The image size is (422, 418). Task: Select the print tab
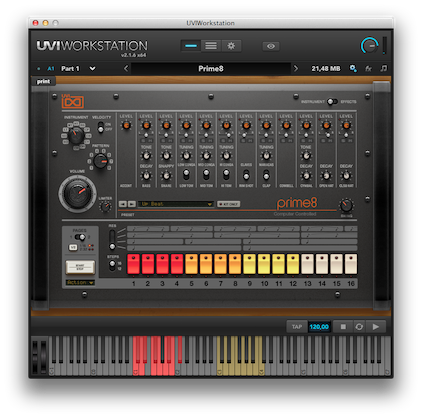pyautogui.click(x=43, y=81)
